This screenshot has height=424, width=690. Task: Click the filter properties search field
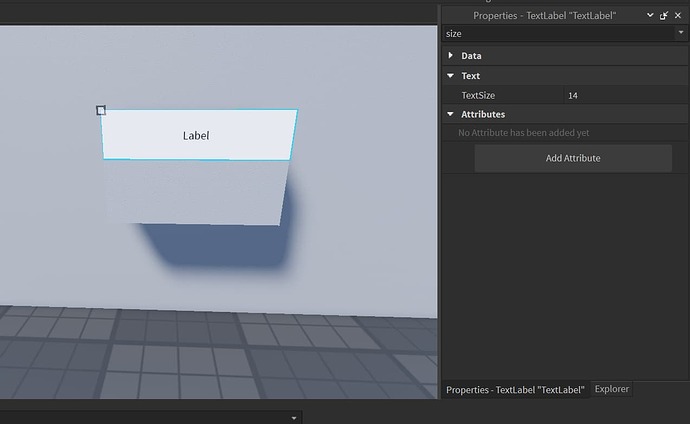pyautogui.click(x=559, y=33)
